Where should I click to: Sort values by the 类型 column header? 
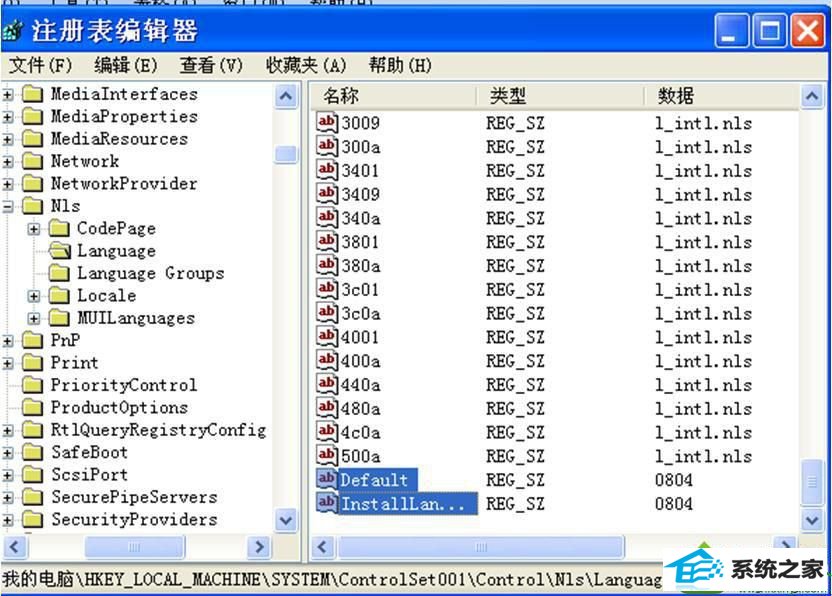point(560,96)
